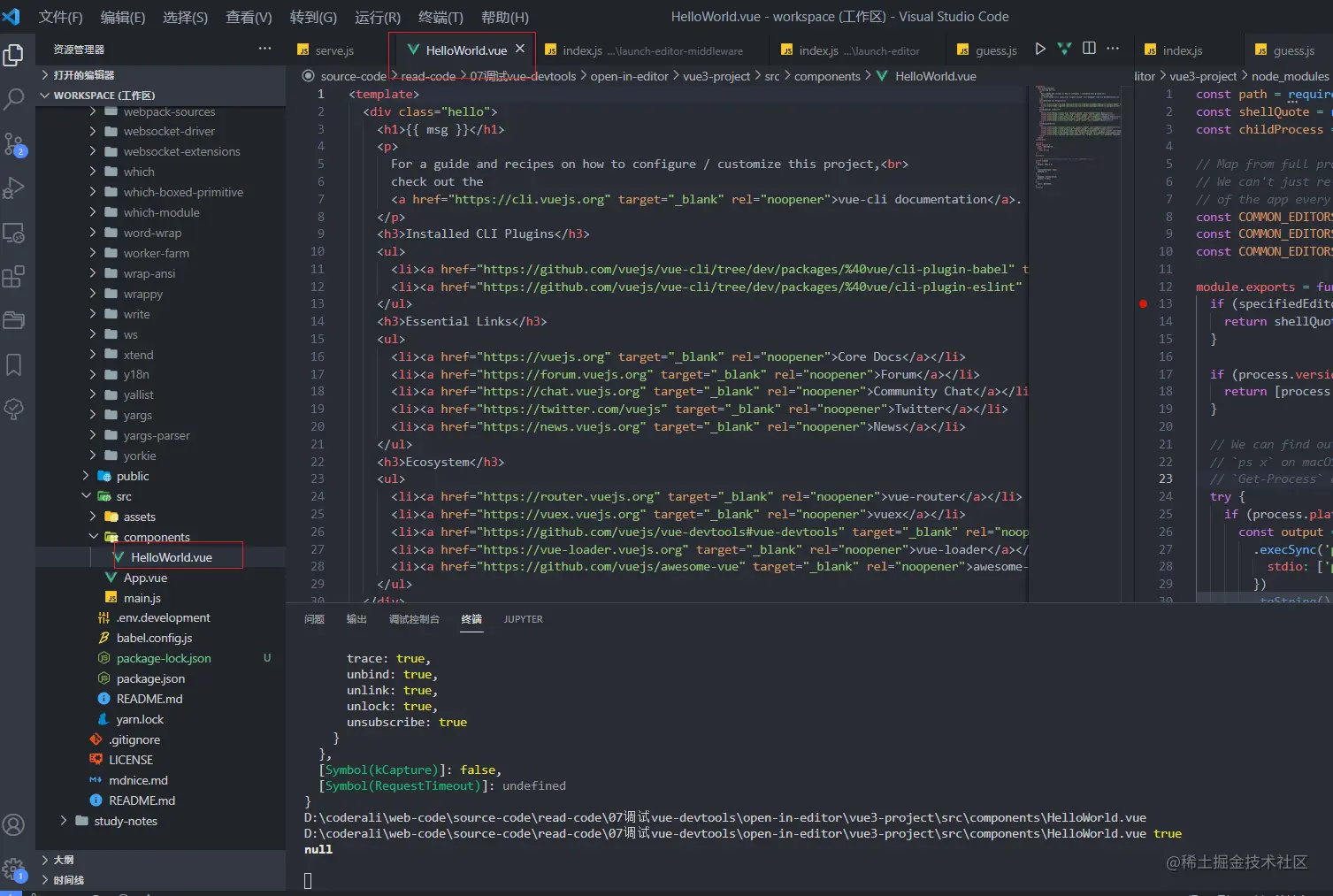The height and width of the screenshot is (896, 1333).
Task: Click the Remote Explorer icon
Action: coord(14,233)
